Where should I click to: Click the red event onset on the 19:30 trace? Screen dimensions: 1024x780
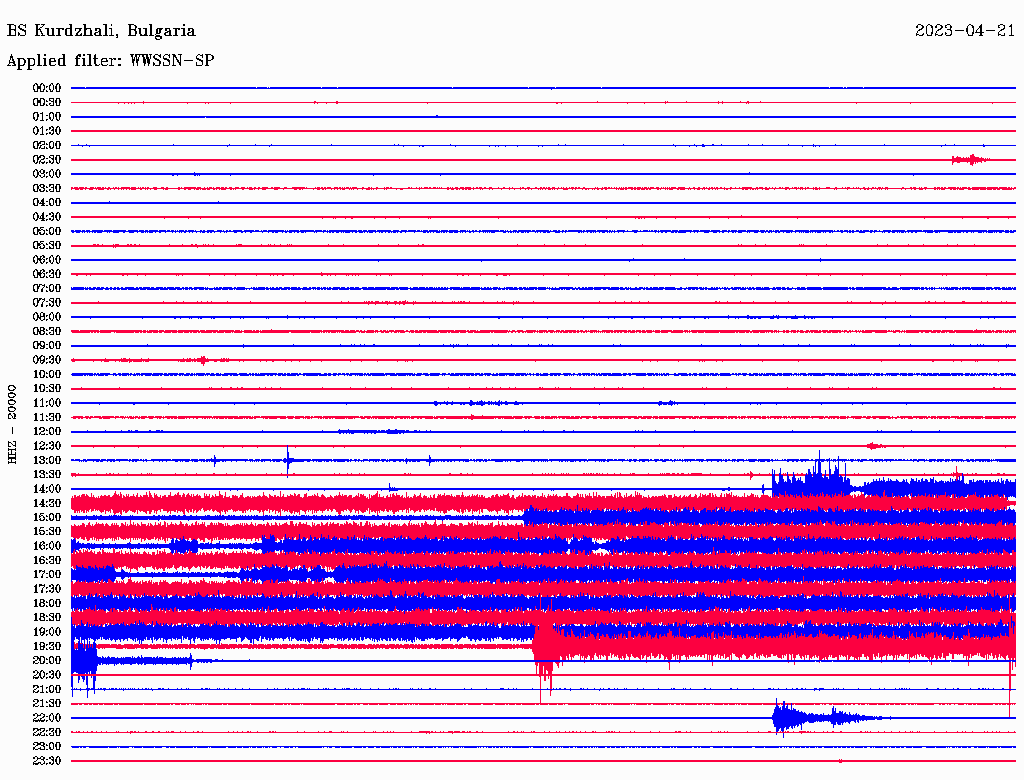tap(544, 650)
